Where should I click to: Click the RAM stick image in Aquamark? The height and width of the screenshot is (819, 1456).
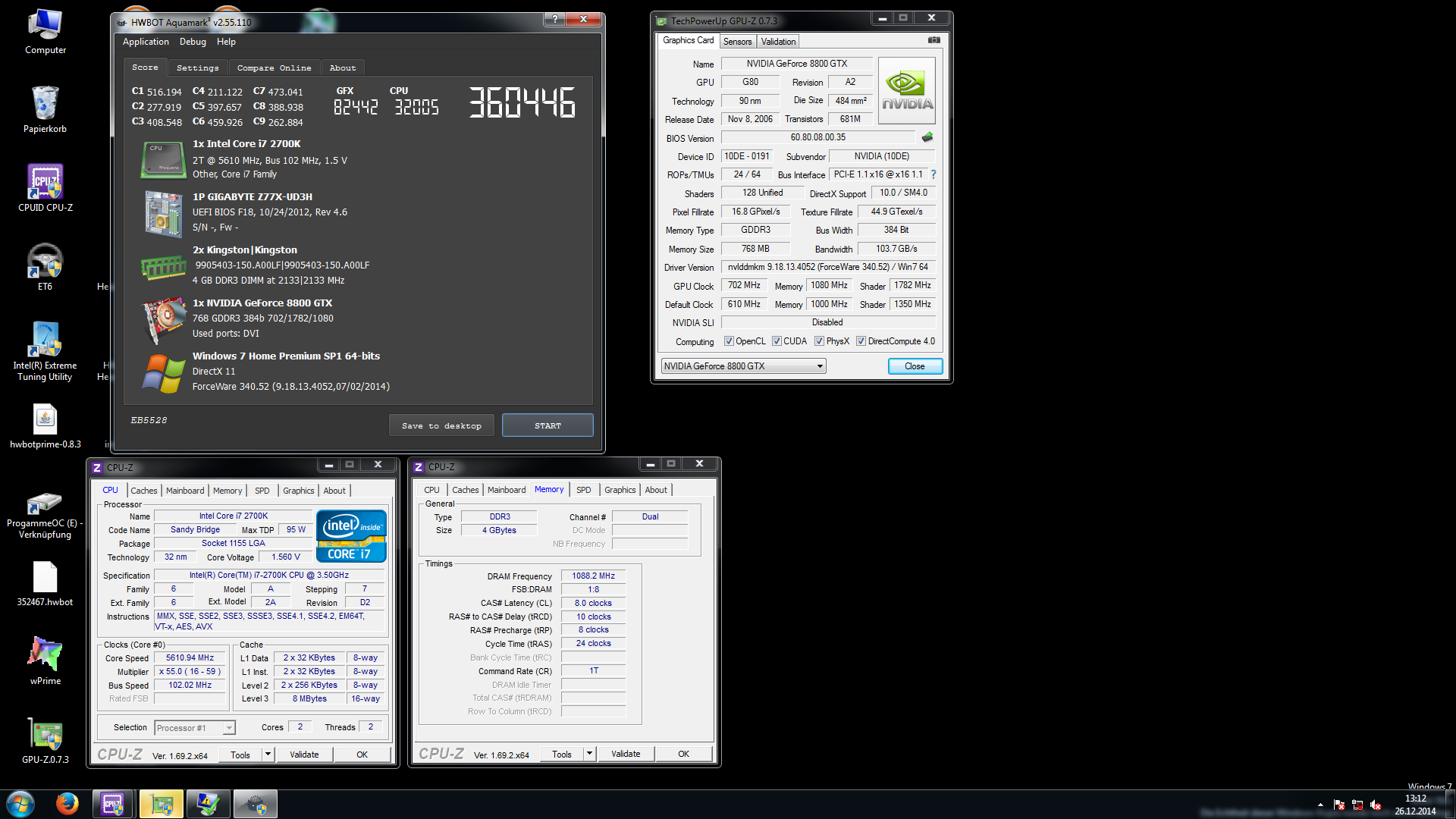[x=163, y=266]
